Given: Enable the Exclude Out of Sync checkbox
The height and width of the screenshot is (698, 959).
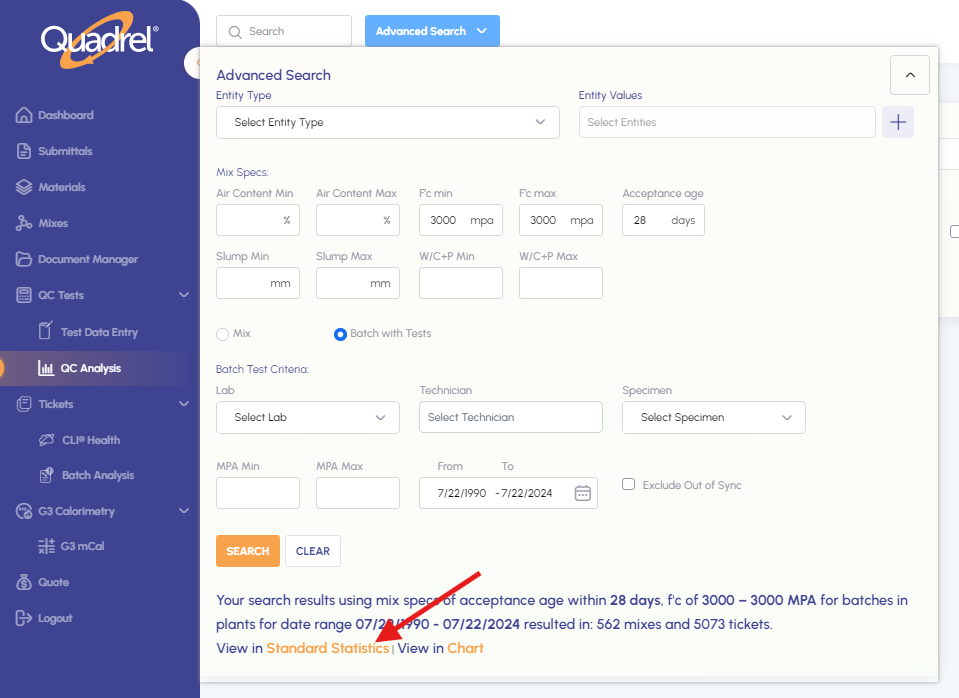Looking at the screenshot, I should tap(629, 485).
